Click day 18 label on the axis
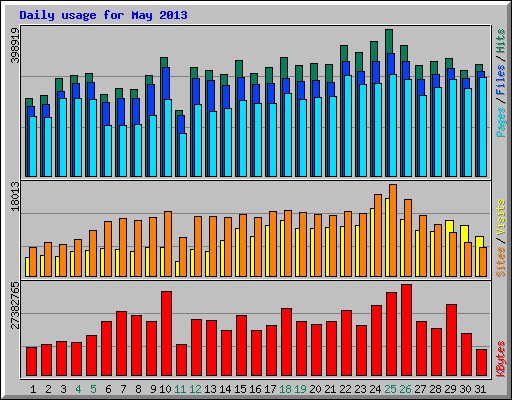 285,389
